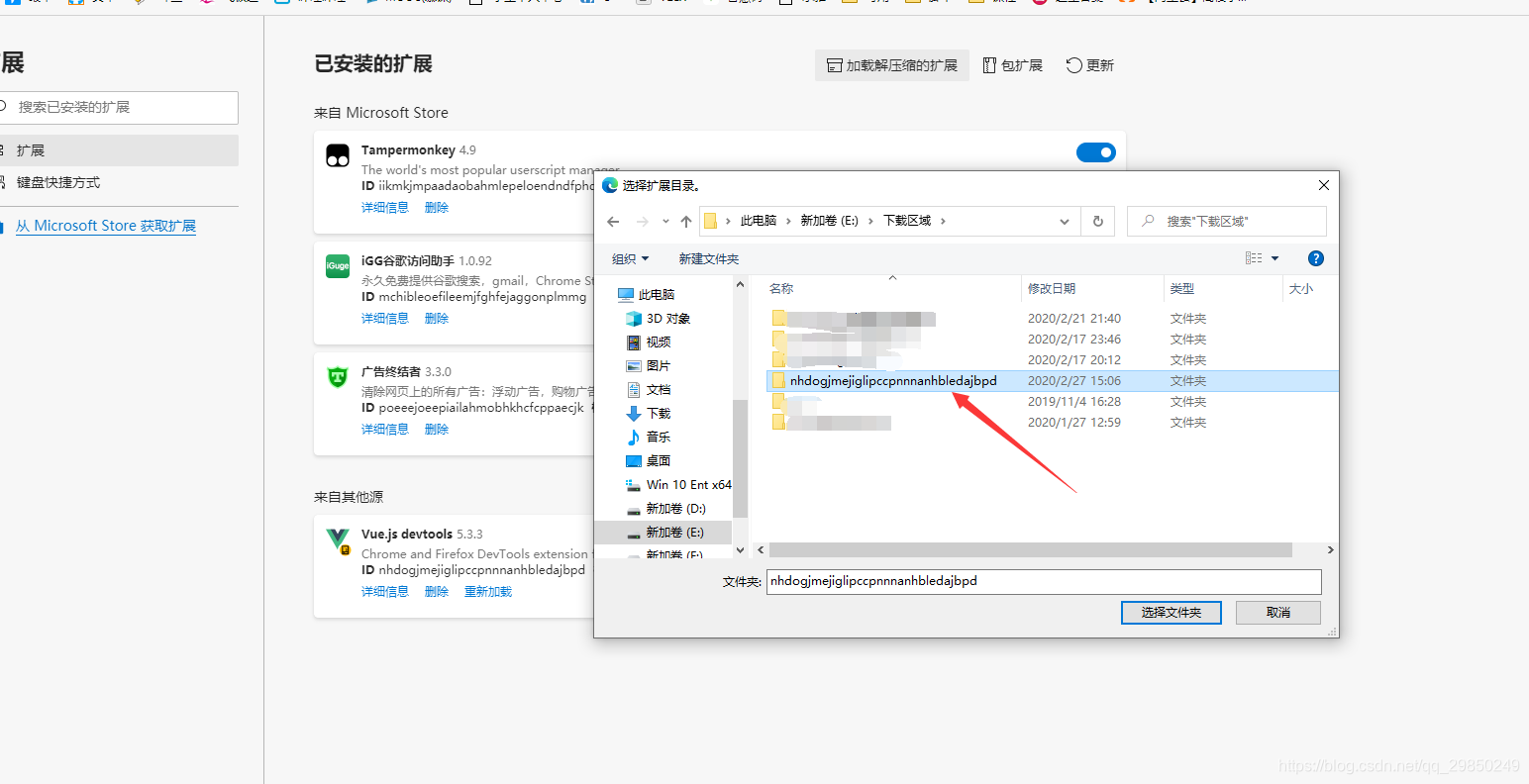Open Tampermonkey 详细信息 link

coord(385,208)
